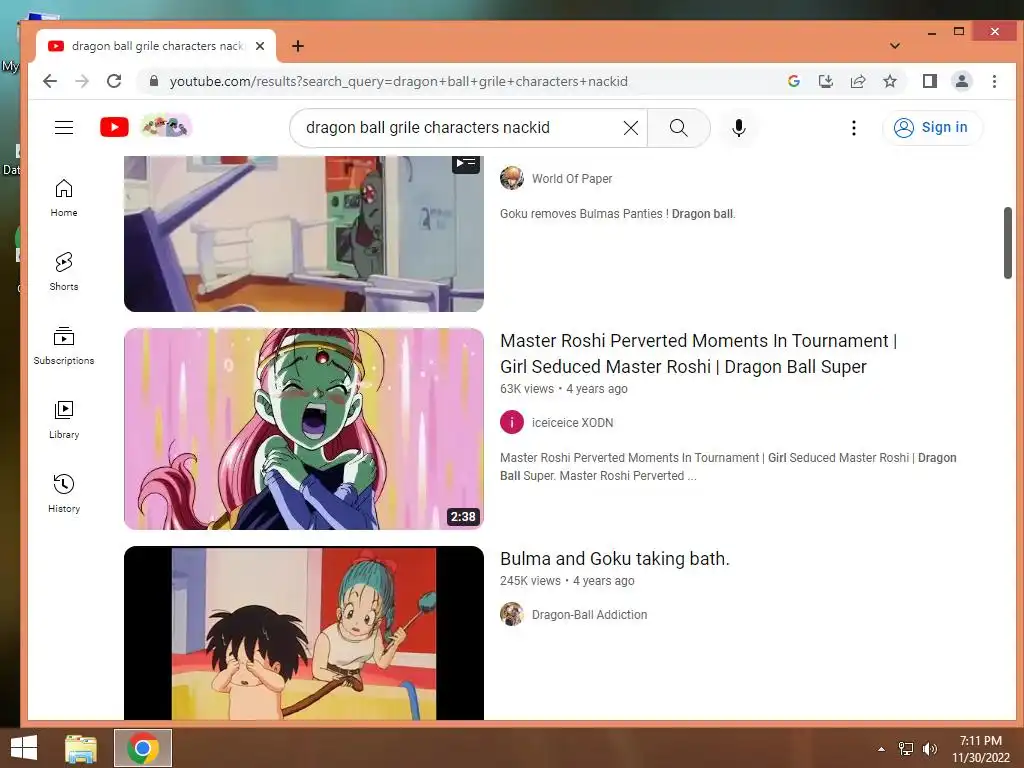The width and height of the screenshot is (1024, 768).
Task: Open the Dragon-Ball Addiction channel avatar
Action: tap(512, 615)
